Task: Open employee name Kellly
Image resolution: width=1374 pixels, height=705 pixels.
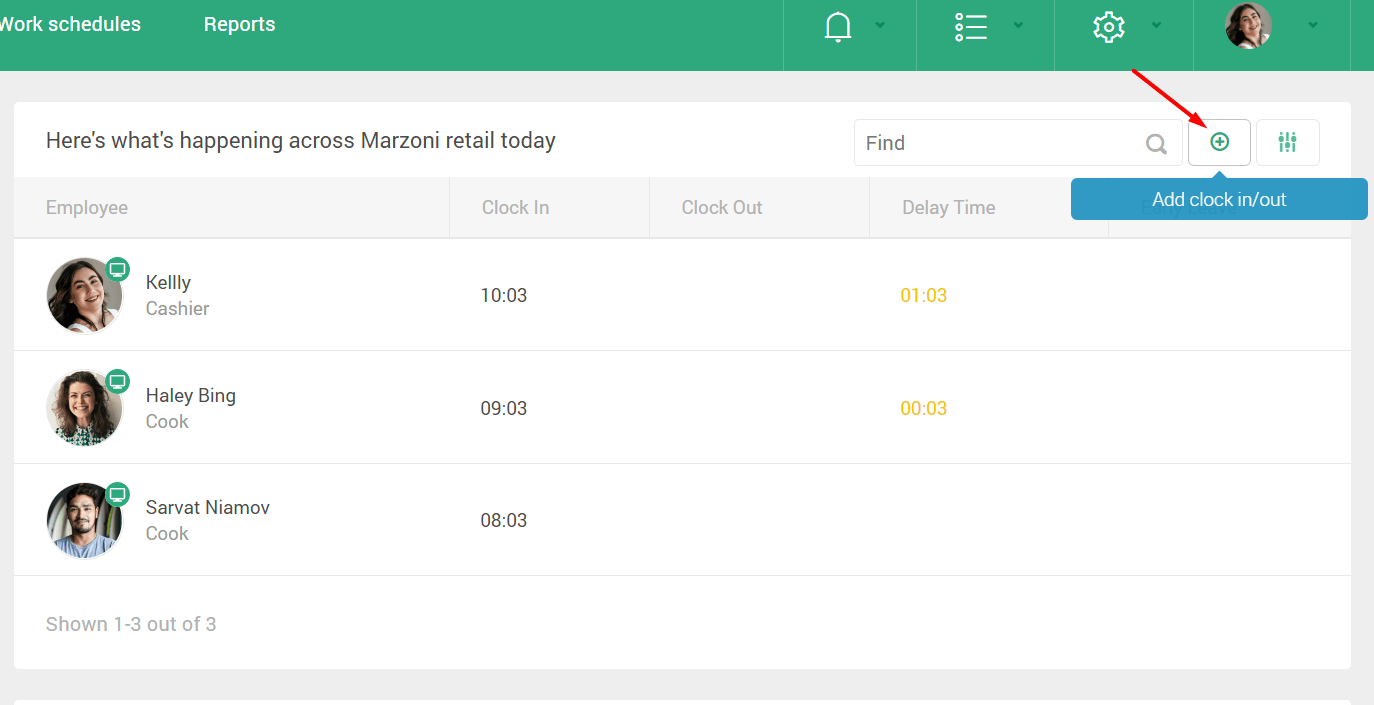Action: click(168, 283)
